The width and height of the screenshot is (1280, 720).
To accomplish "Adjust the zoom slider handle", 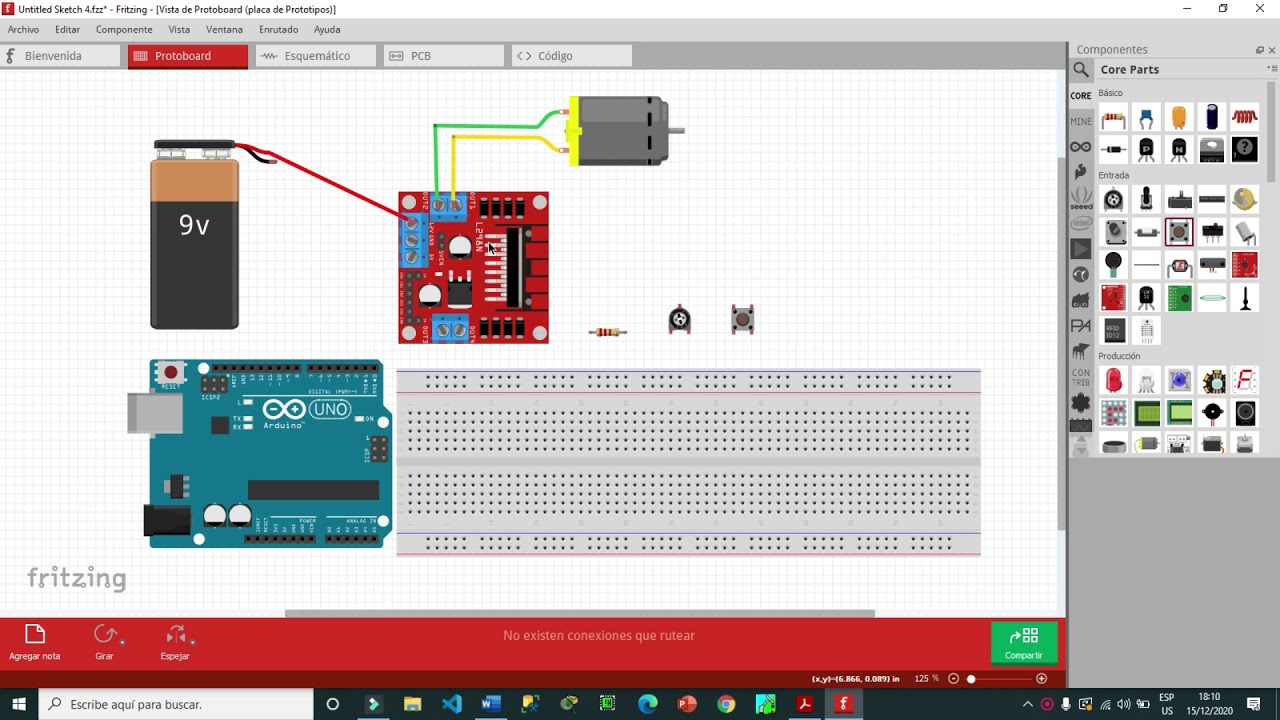I will 970,678.
